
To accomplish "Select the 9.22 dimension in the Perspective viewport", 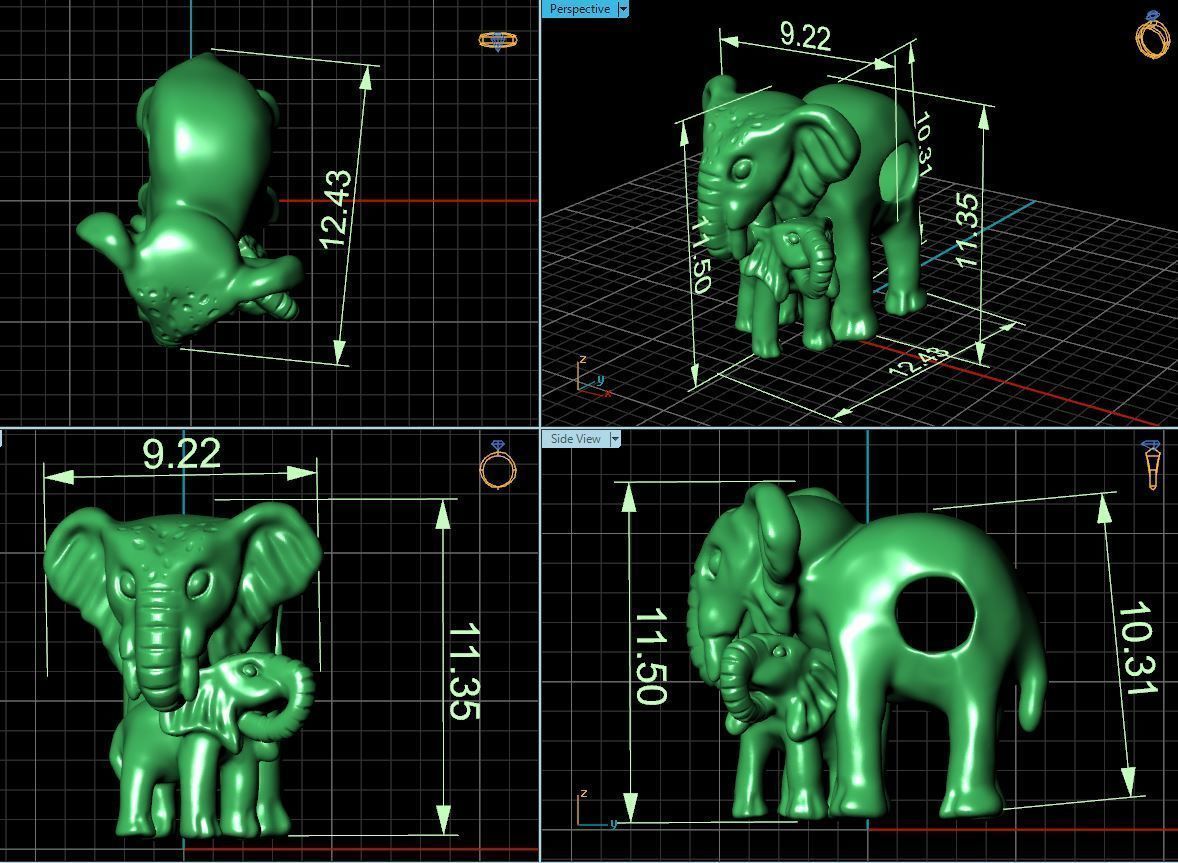I will point(805,36).
